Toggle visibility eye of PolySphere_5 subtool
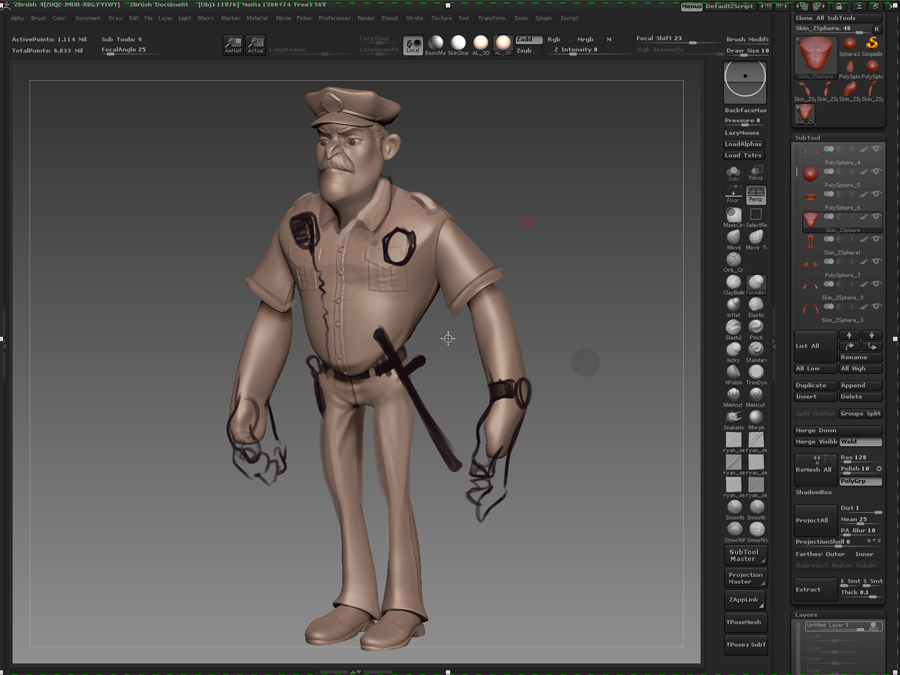 pos(876,172)
